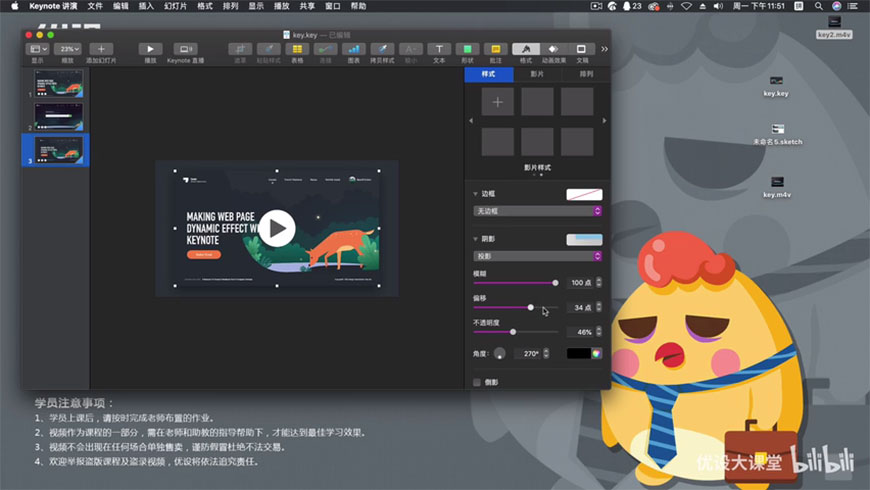Go to previous movie styles page arrow
Image resolution: width=870 pixels, height=490 pixels.
[471, 120]
